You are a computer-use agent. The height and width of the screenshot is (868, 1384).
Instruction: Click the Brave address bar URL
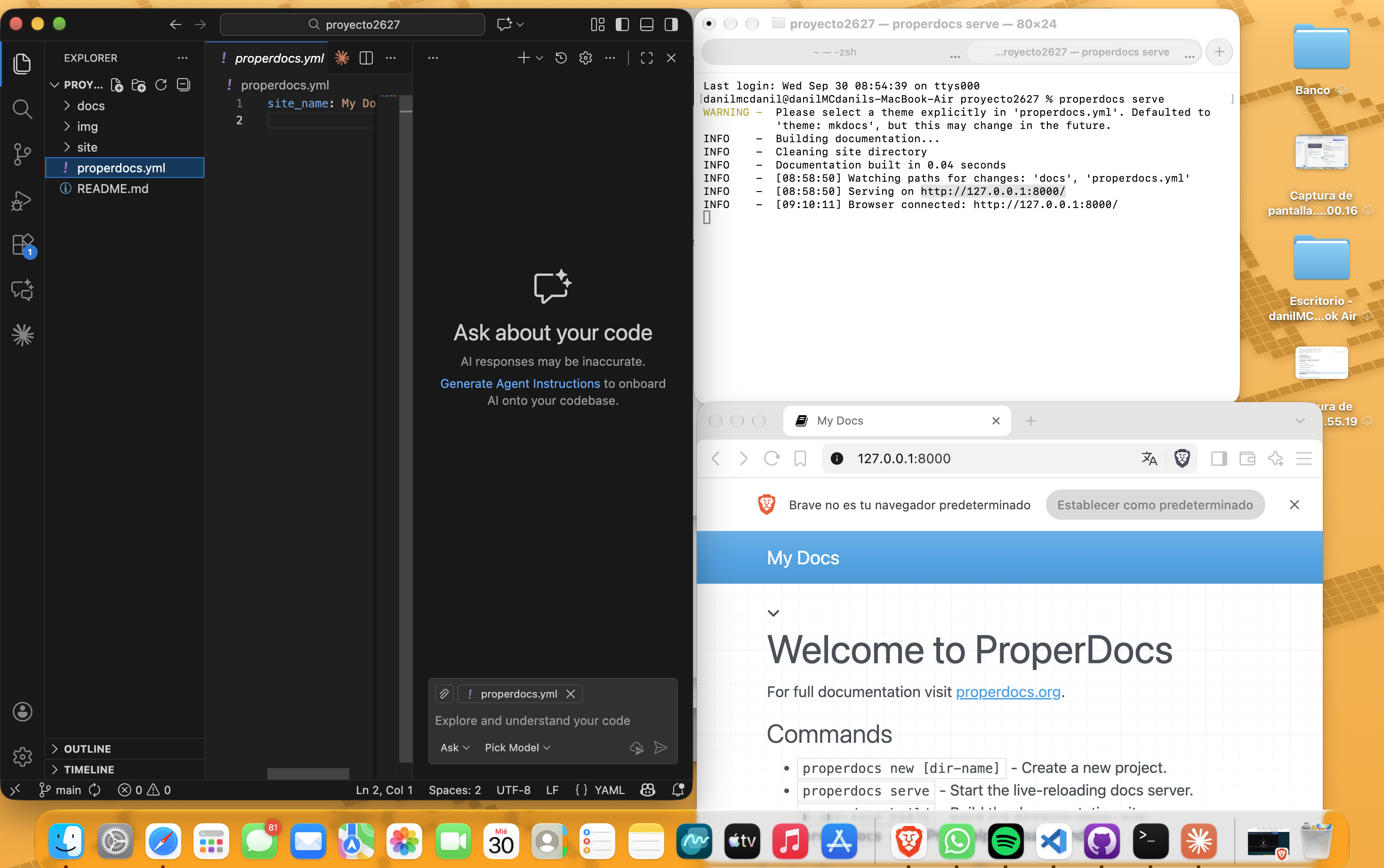click(903, 458)
